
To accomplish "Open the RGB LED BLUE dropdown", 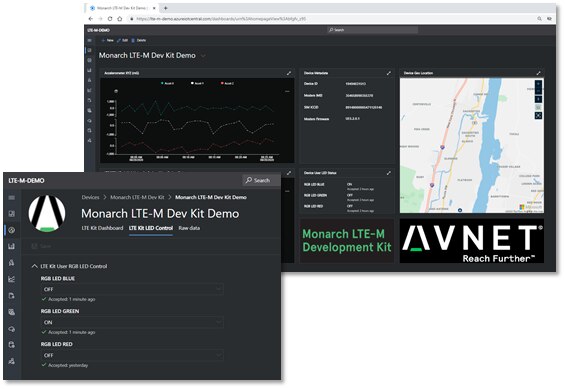I will 132,289.
